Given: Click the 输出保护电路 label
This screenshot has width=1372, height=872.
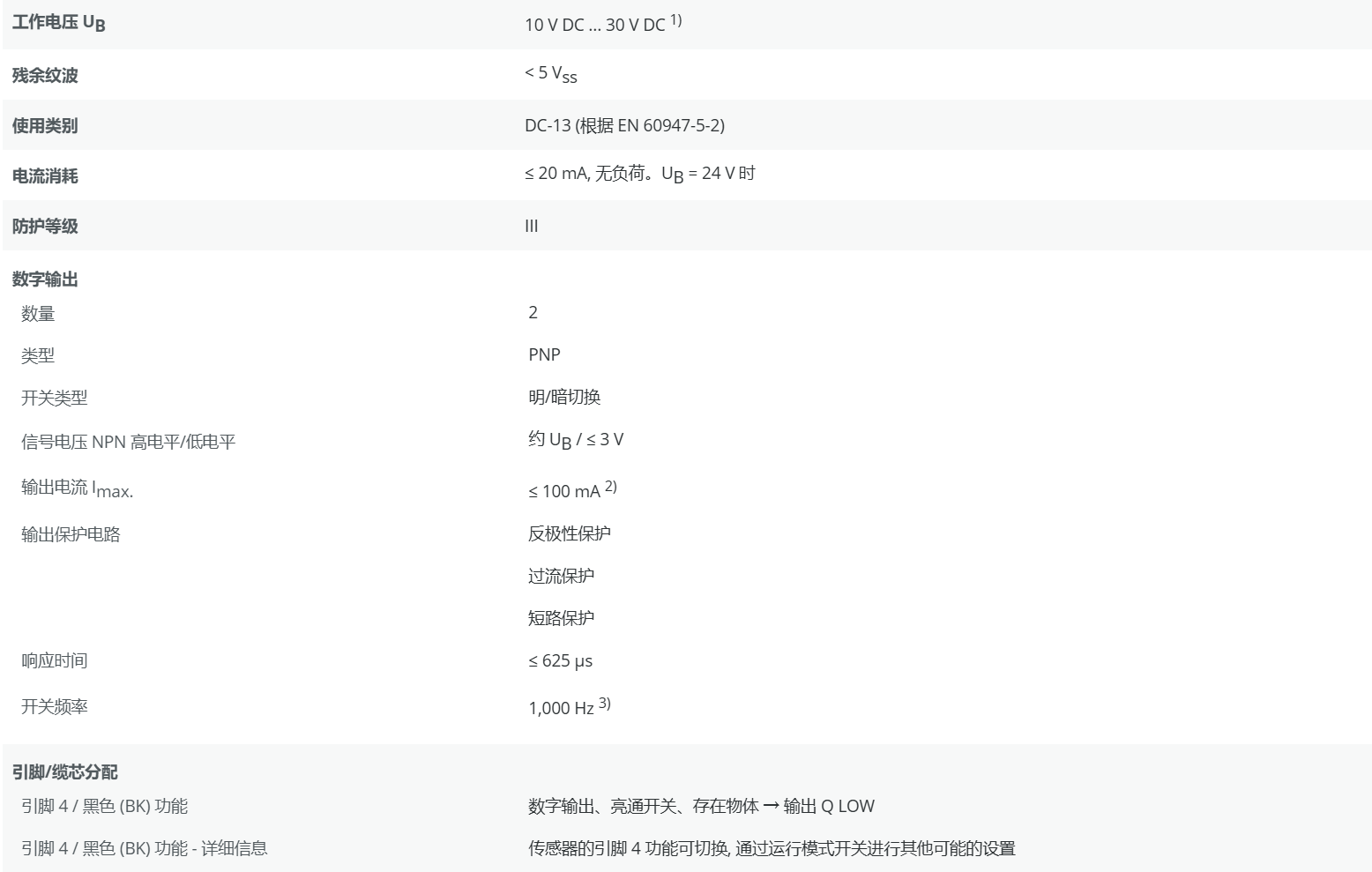Looking at the screenshot, I should [71, 534].
